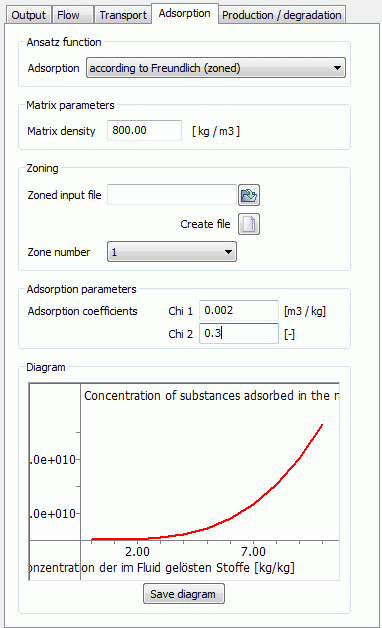
Task: Click the Create file document icon
Action: point(249,224)
